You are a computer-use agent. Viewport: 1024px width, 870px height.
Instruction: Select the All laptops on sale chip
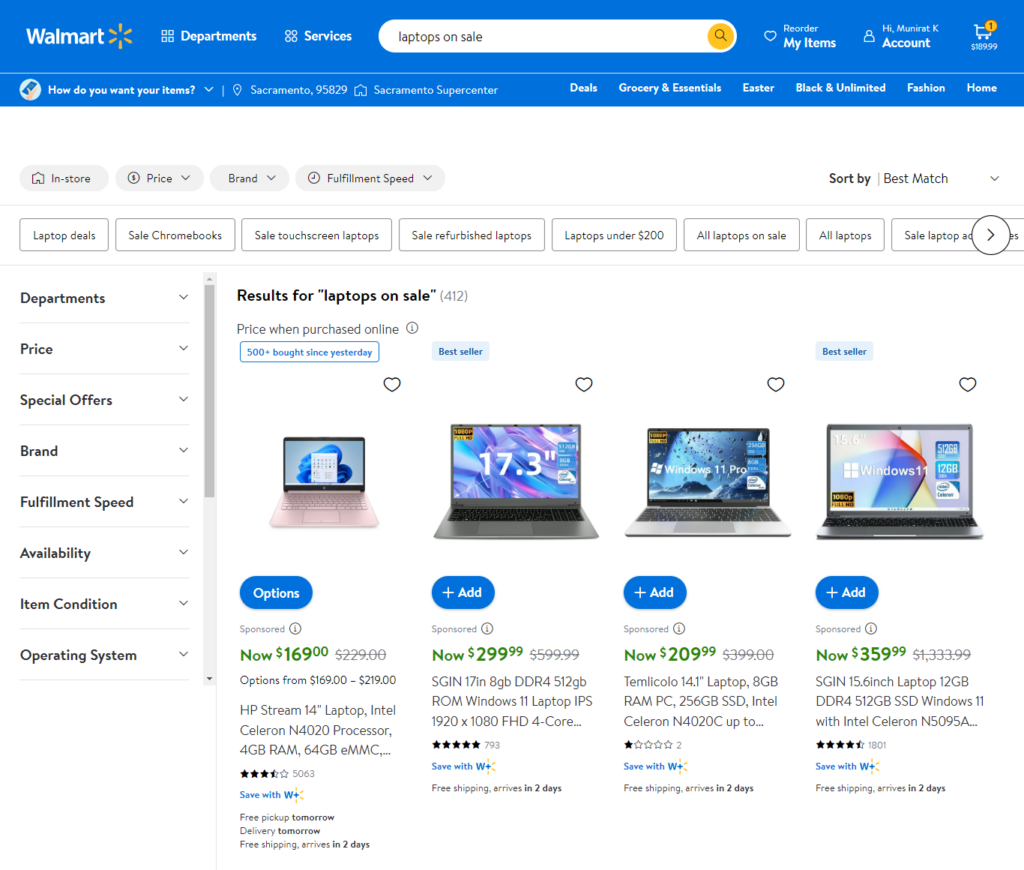pos(741,235)
